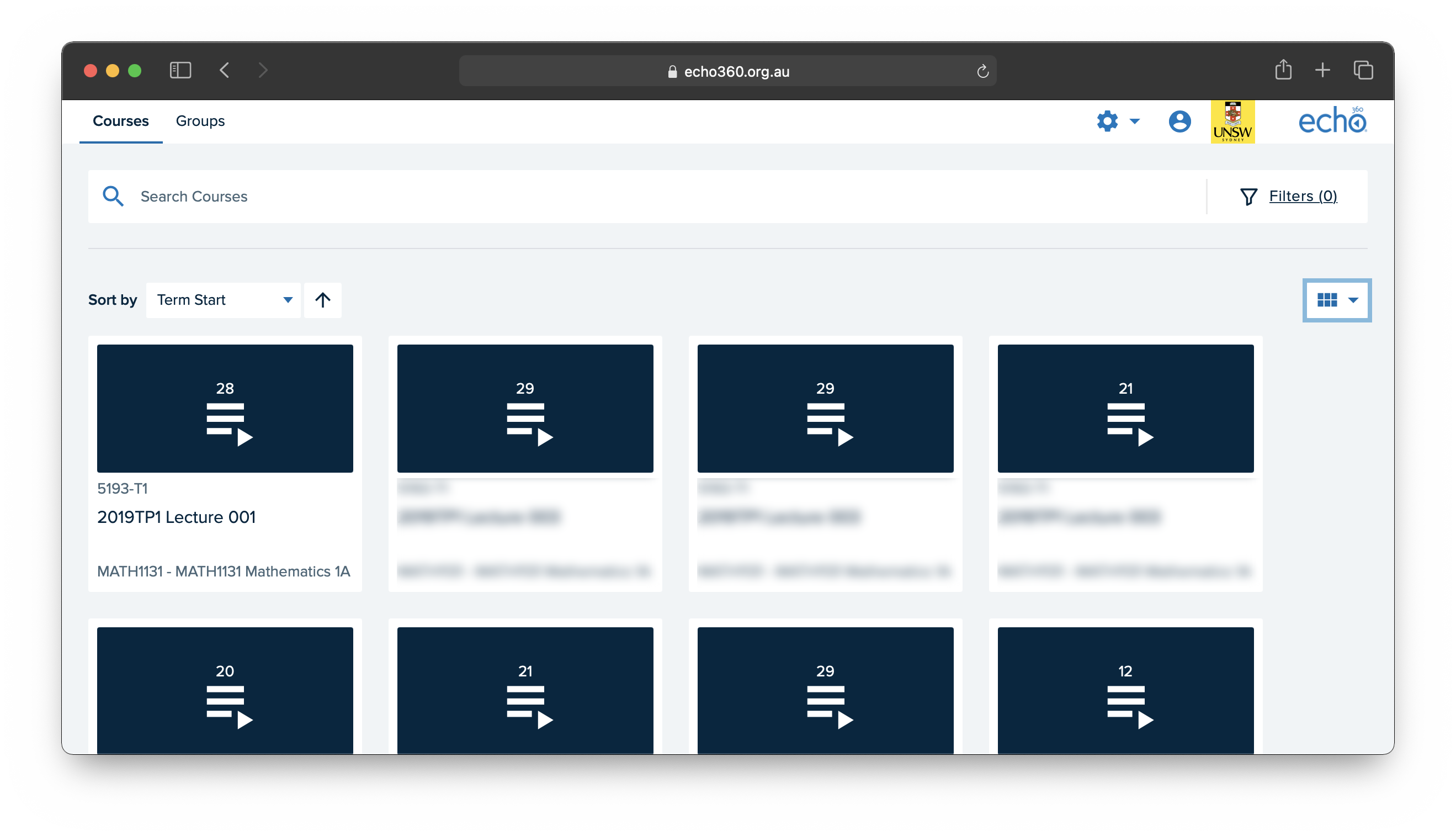Click the 5193-T1 term label
The width and height of the screenshot is (1456, 836).
click(122, 489)
